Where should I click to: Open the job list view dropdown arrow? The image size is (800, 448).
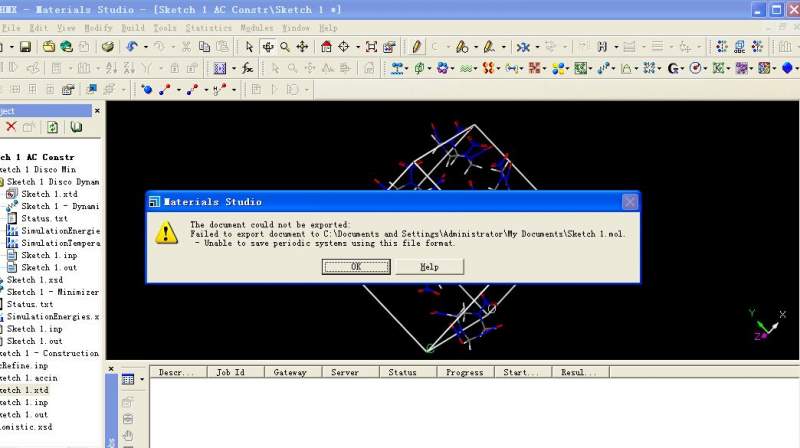click(x=142, y=380)
